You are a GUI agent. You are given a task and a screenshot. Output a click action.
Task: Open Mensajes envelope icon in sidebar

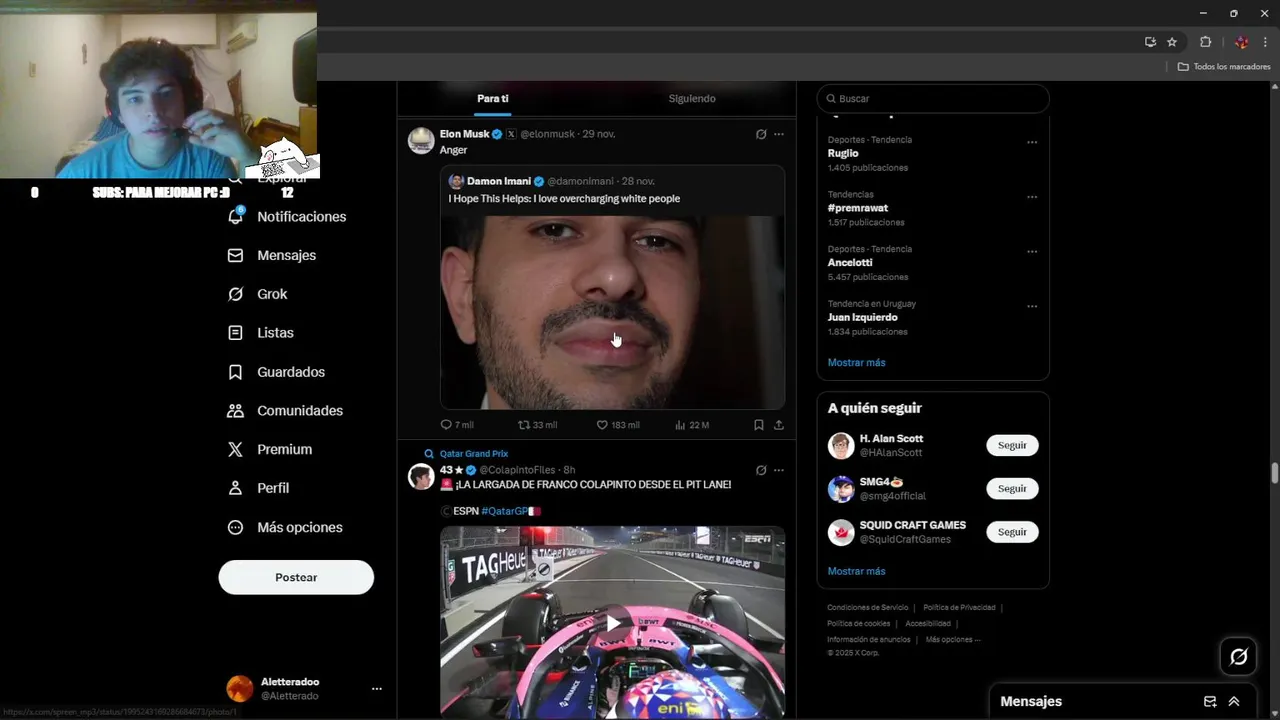(236, 255)
